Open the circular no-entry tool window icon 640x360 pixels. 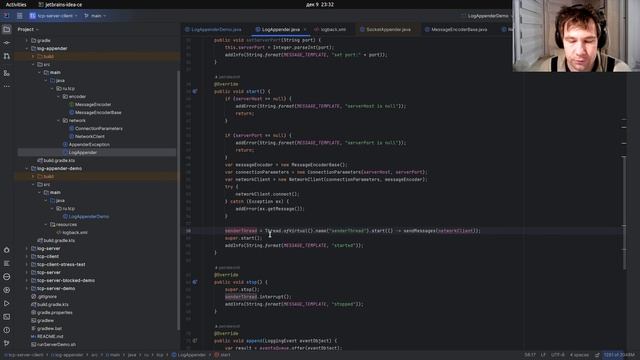7,277
